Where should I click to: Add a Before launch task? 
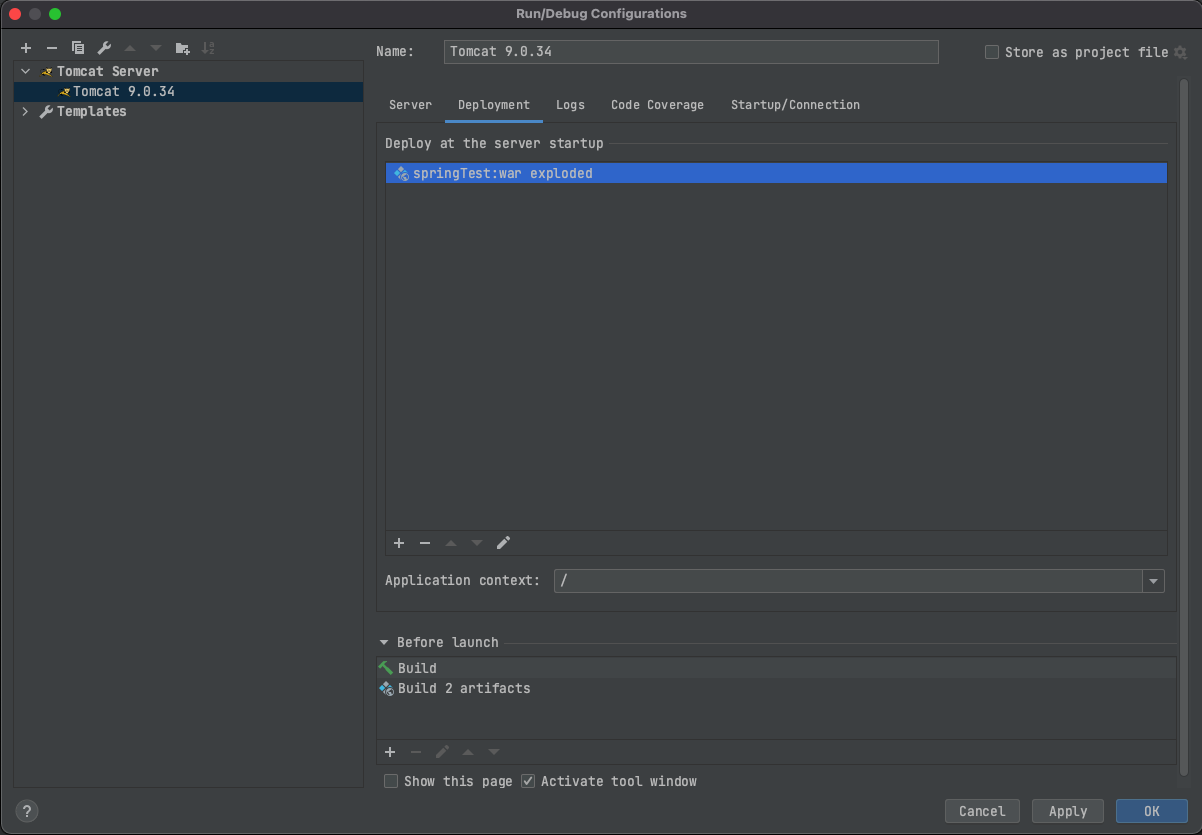[390, 752]
